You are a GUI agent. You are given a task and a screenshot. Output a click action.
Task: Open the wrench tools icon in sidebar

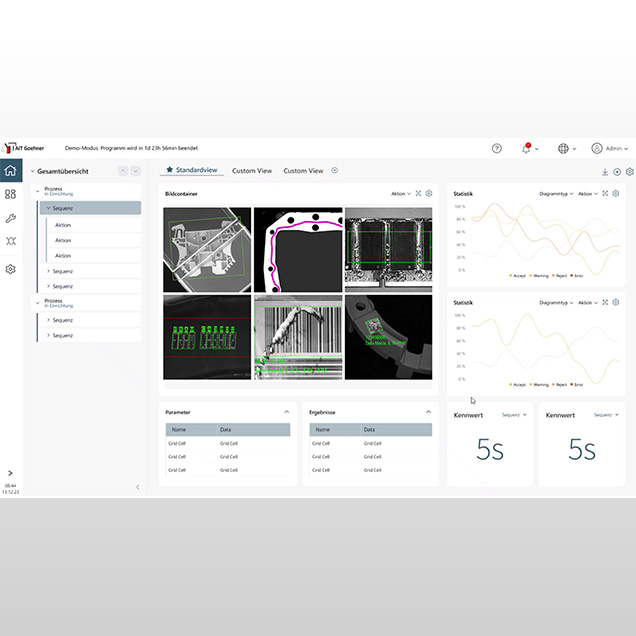click(11, 218)
